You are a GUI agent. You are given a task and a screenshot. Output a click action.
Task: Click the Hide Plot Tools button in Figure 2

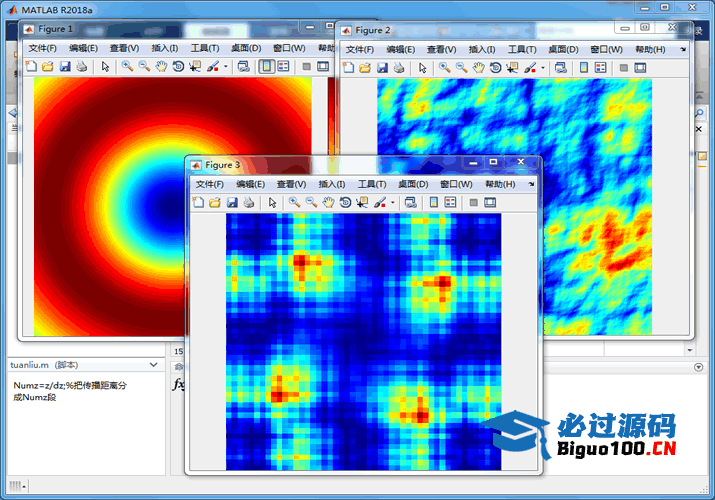[623, 68]
